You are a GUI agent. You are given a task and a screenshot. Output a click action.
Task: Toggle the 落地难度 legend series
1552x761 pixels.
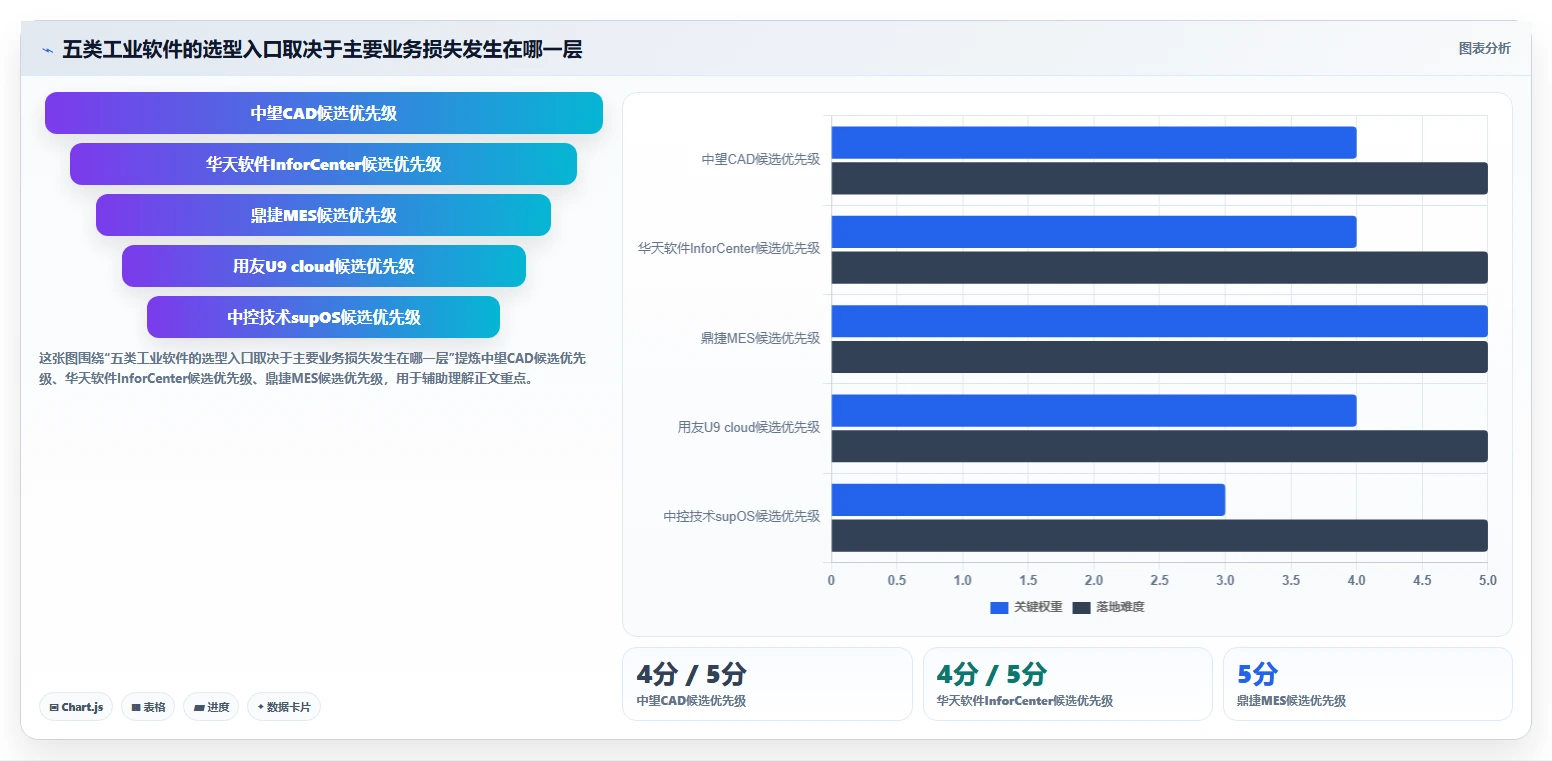(1108, 607)
